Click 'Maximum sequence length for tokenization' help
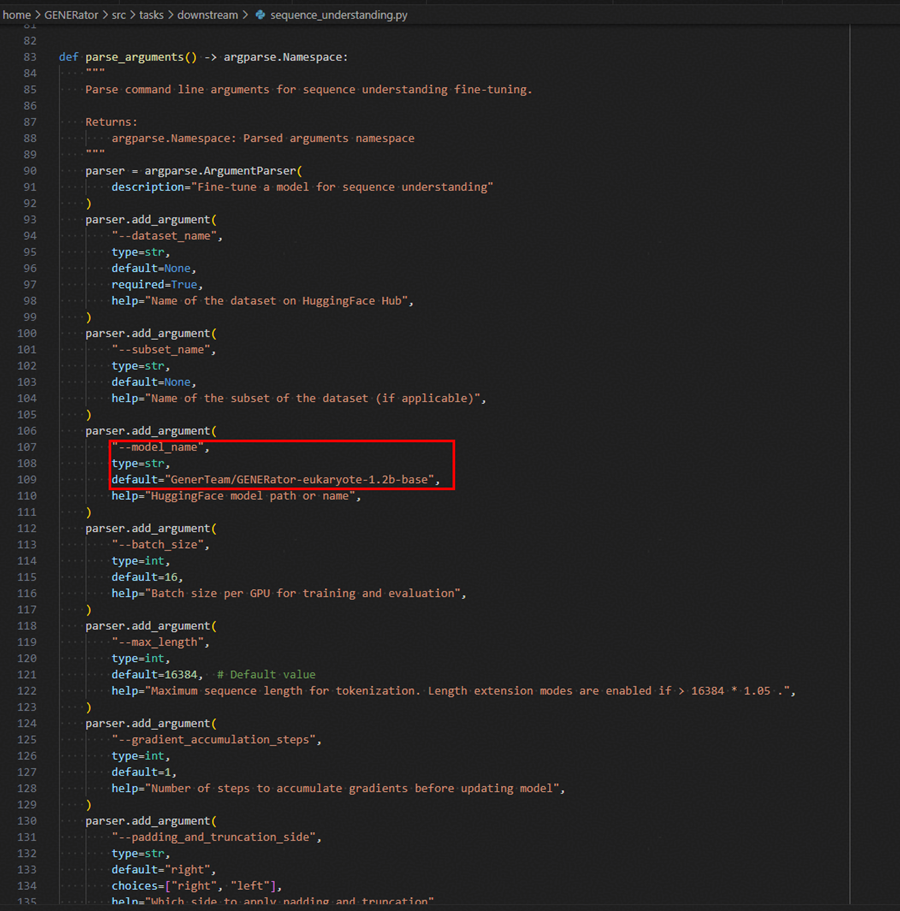 click(467, 691)
